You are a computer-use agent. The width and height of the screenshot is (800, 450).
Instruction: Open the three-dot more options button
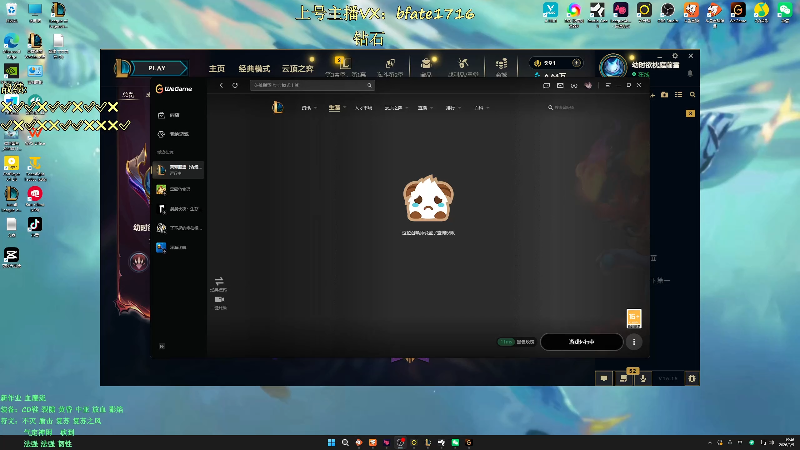tap(634, 342)
